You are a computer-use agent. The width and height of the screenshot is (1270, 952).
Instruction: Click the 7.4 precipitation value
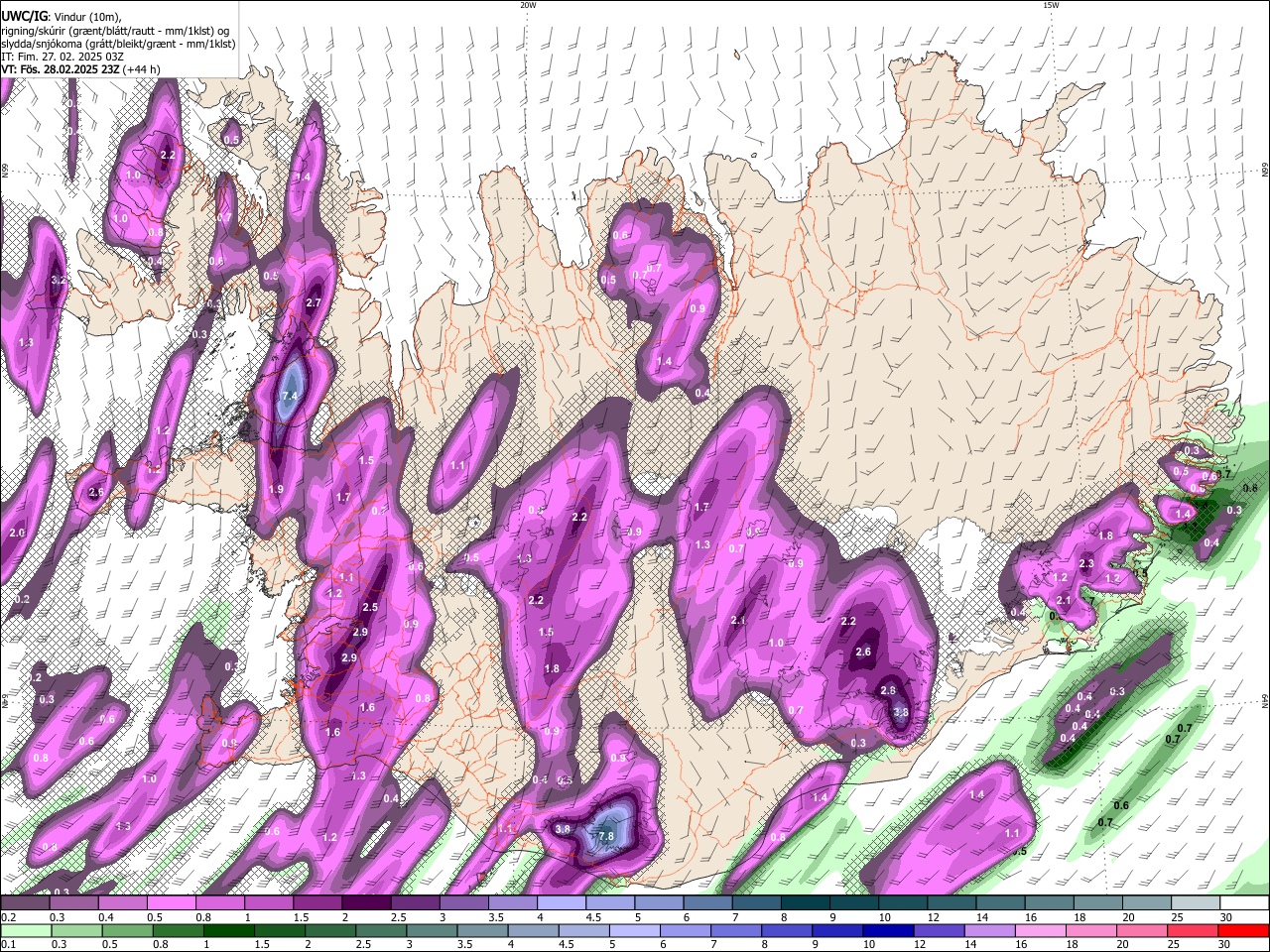[289, 397]
